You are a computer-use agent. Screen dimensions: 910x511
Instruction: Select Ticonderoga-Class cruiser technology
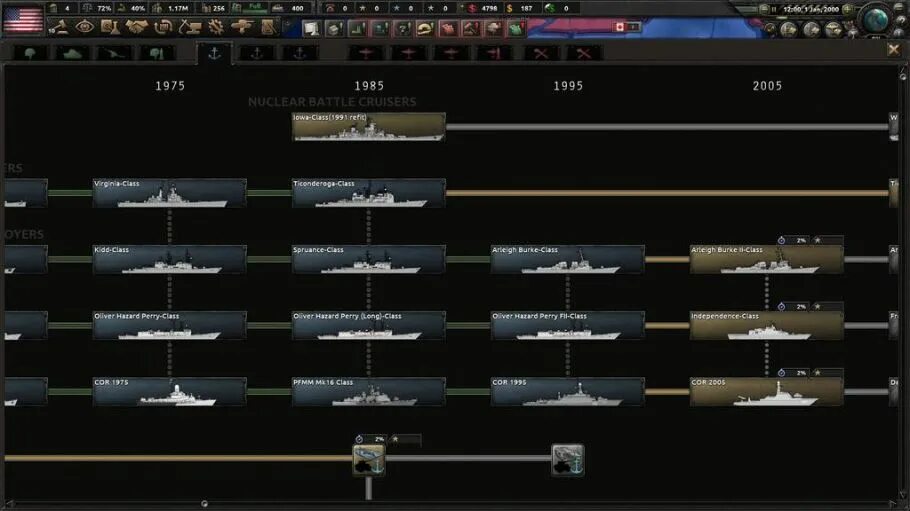369,193
